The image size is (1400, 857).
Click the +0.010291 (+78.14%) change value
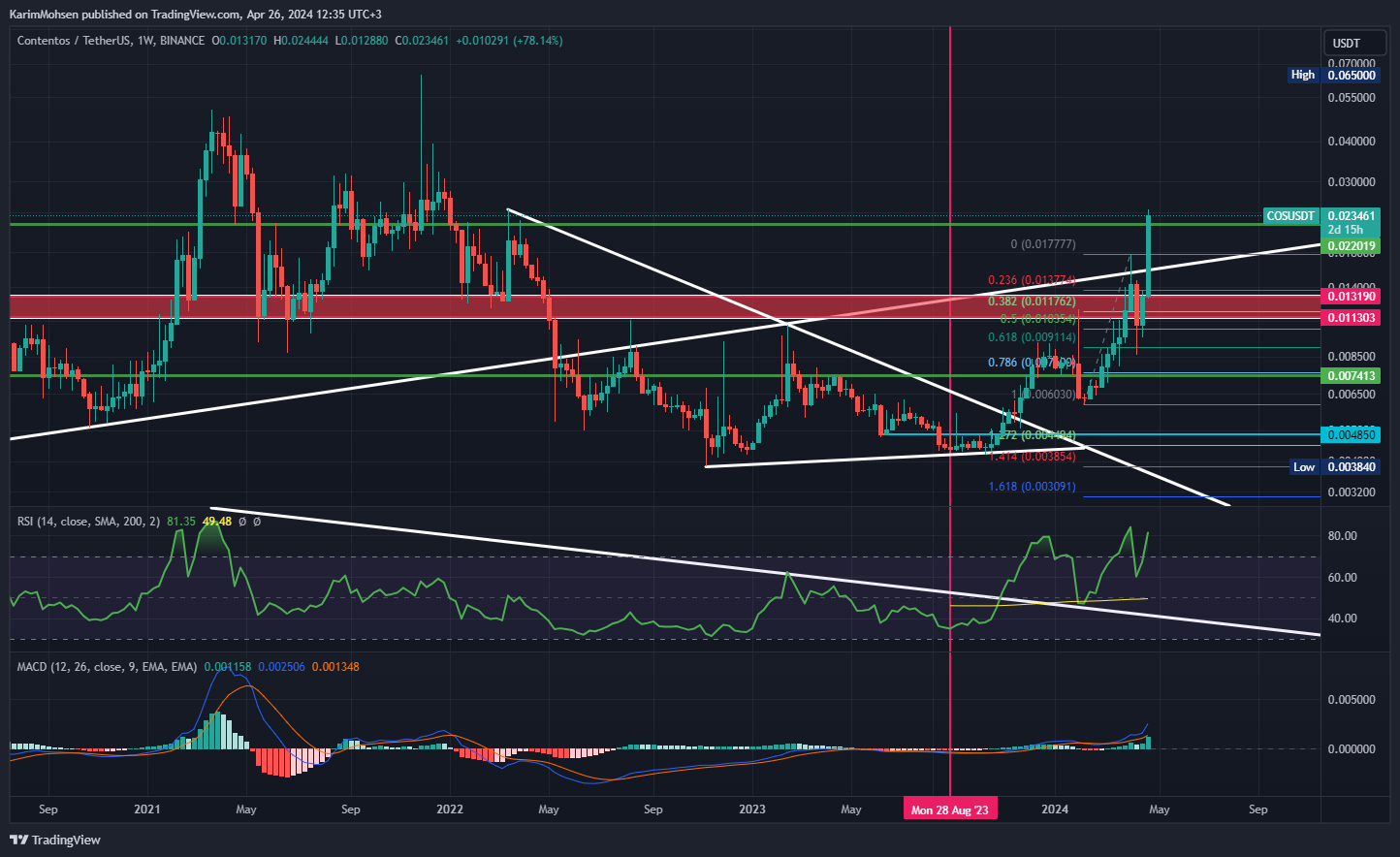tap(510, 41)
